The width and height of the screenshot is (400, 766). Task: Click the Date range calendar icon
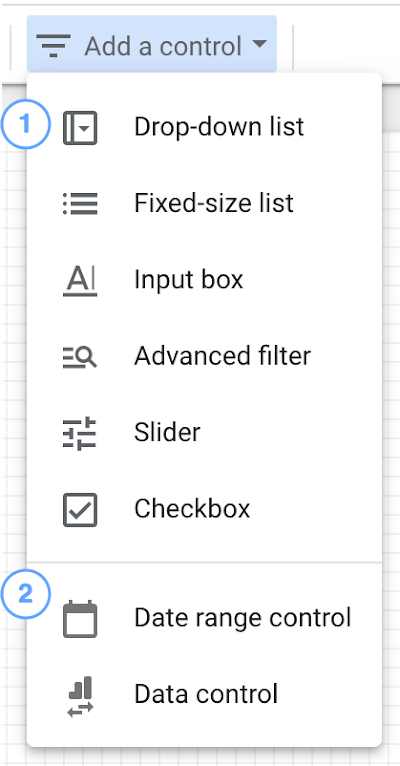point(80,619)
